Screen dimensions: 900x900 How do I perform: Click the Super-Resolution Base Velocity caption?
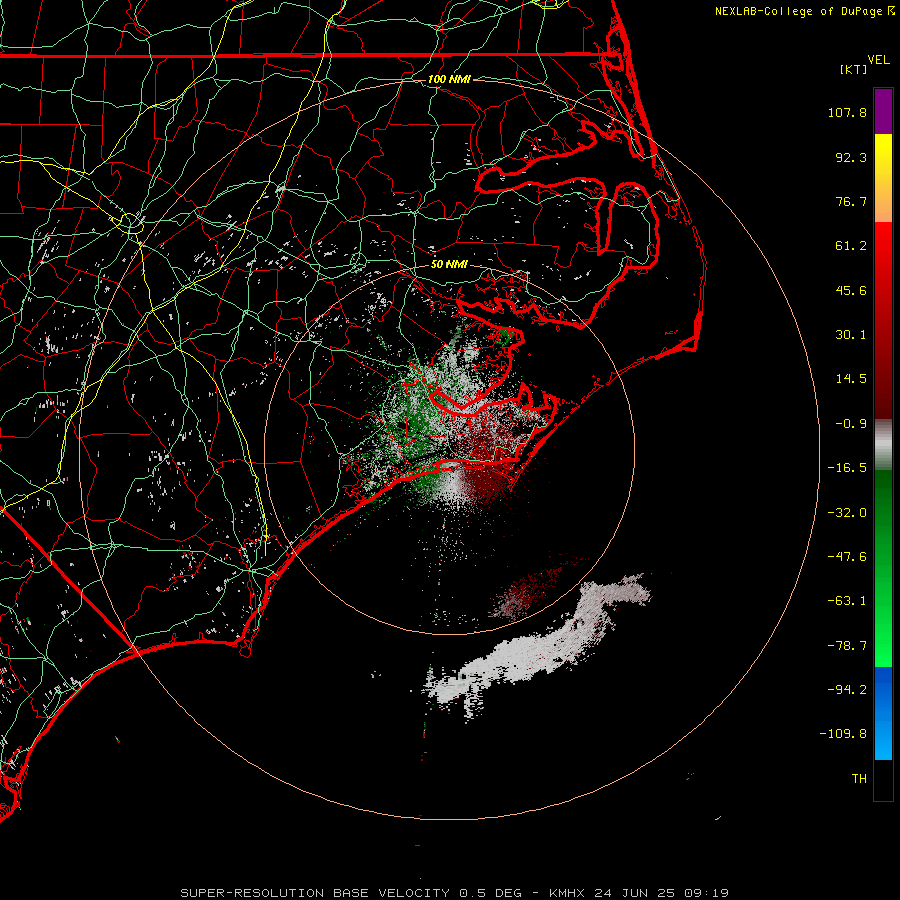click(x=455, y=893)
